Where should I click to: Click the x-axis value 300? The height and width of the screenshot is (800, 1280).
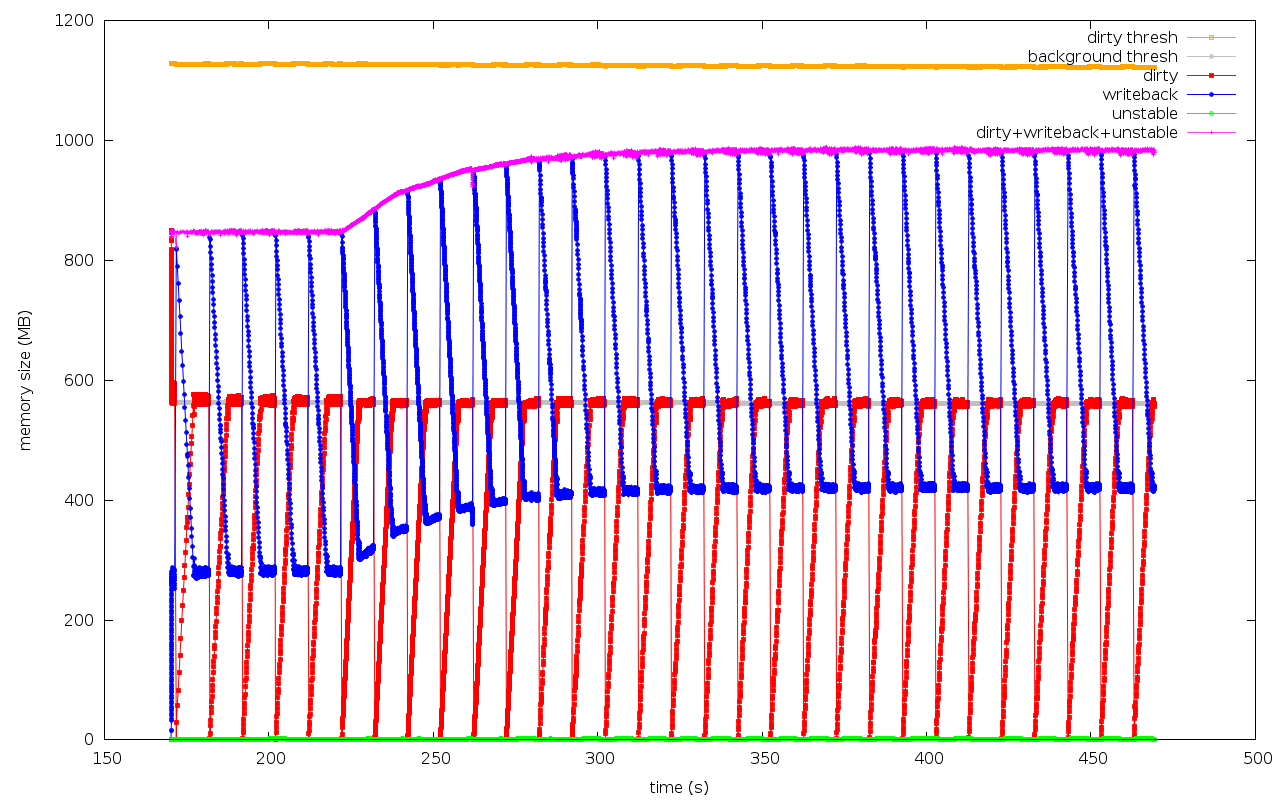(599, 759)
